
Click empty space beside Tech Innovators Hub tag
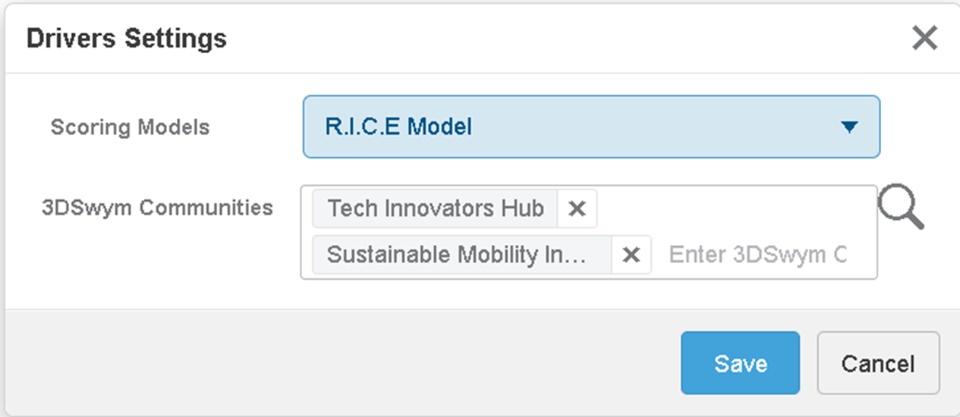[x=730, y=209]
